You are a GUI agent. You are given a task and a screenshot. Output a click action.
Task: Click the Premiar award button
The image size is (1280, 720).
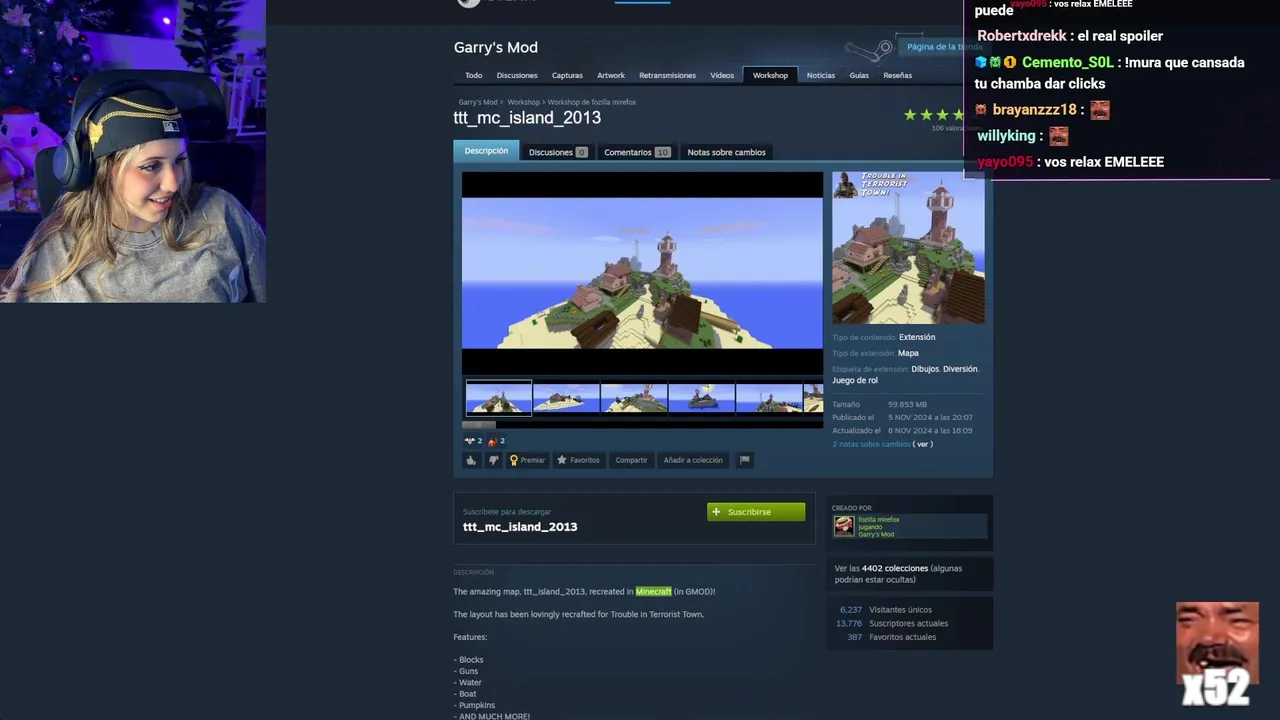(x=527, y=460)
